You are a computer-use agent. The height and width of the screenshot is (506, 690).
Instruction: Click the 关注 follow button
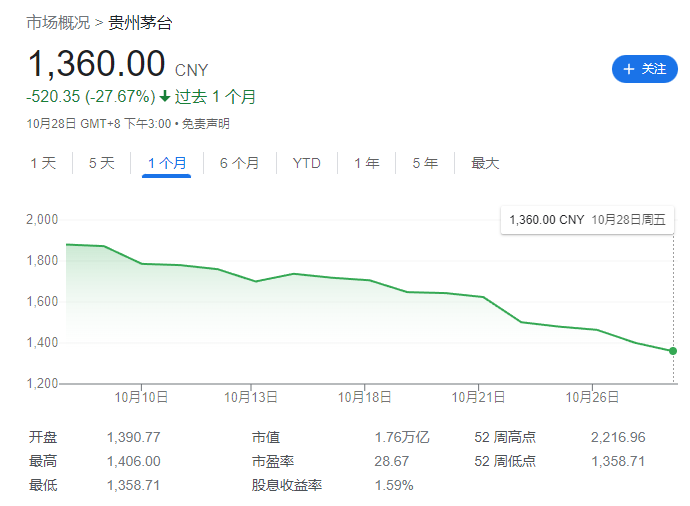click(644, 69)
